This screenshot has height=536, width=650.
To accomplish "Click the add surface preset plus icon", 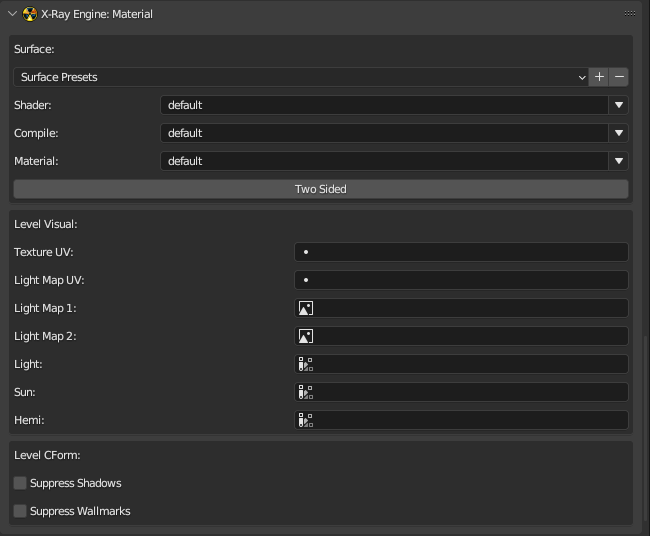I will tap(599, 77).
